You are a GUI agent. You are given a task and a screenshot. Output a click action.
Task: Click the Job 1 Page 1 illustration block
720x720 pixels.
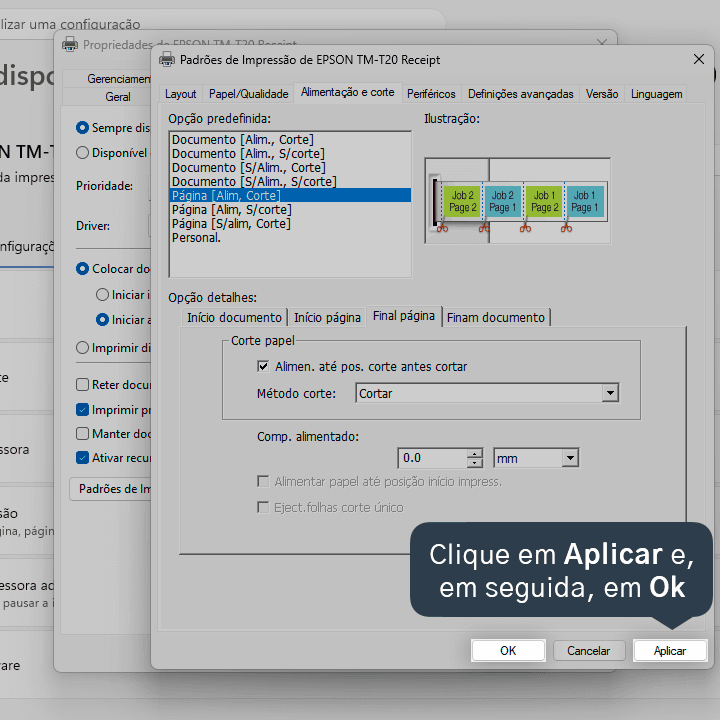(x=585, y=202)
